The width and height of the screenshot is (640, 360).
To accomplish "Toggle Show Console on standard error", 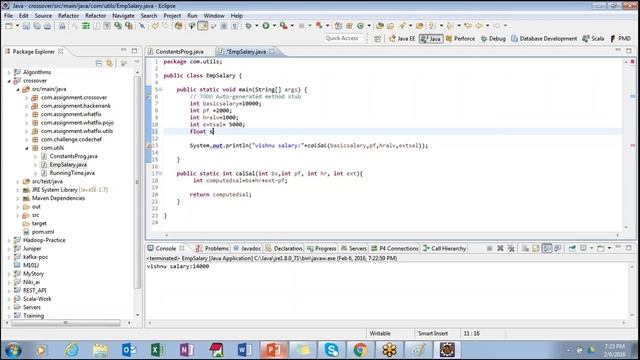I will (558, 248).
